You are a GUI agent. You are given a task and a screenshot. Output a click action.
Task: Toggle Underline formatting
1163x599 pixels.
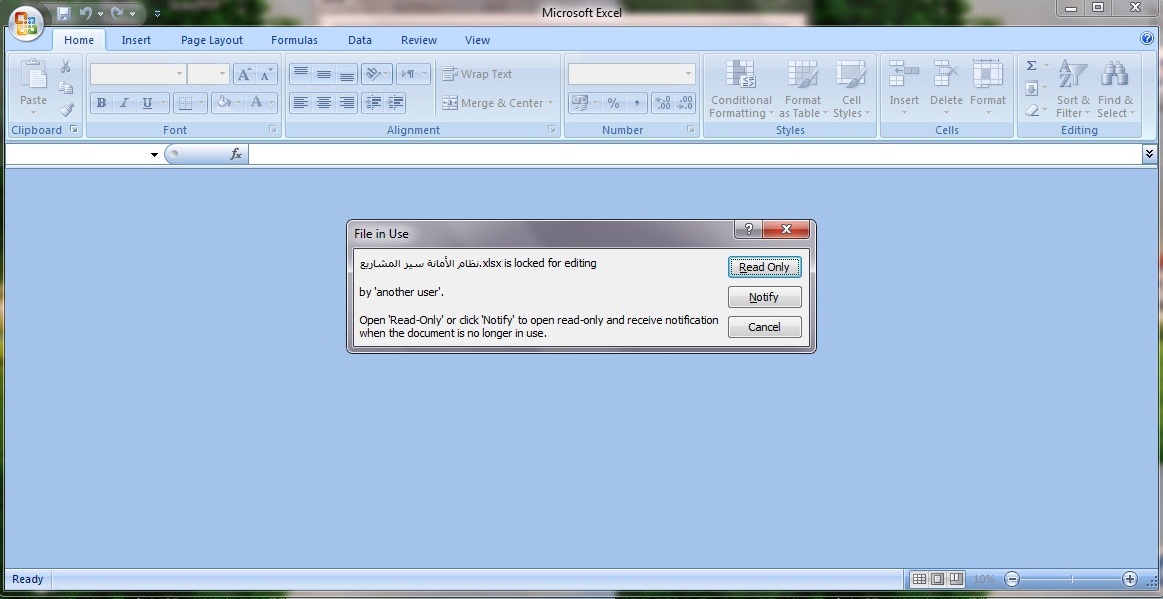147,103
